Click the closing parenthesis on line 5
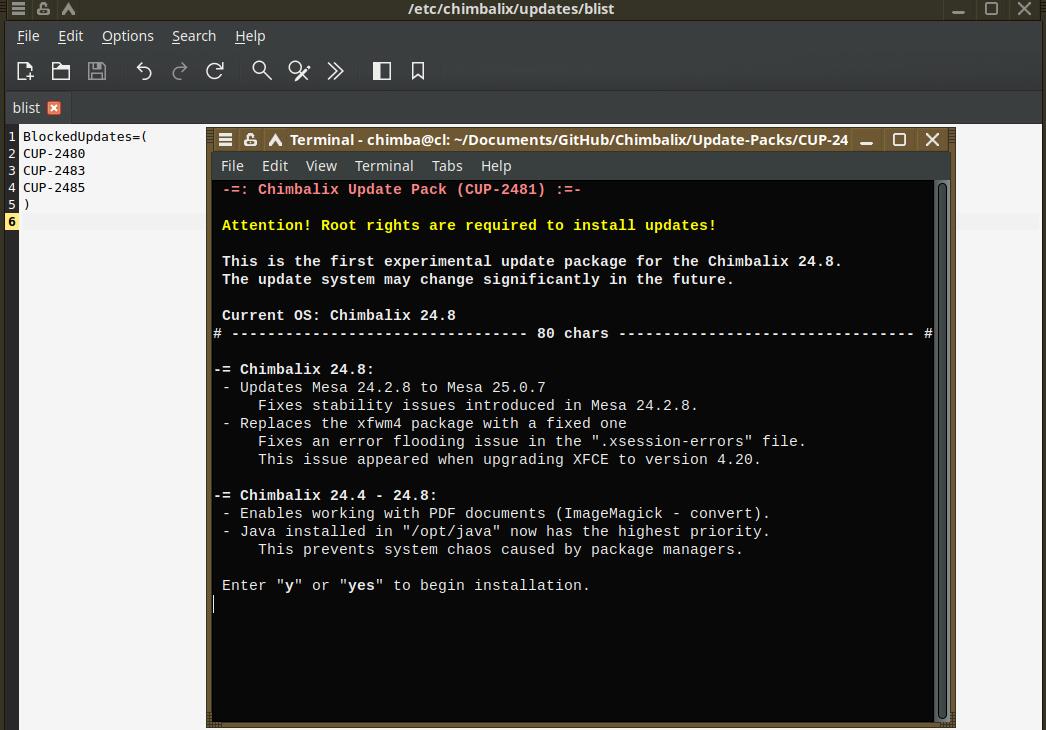The height and width of the screenshot is (730, 1046). coord(27,205)
